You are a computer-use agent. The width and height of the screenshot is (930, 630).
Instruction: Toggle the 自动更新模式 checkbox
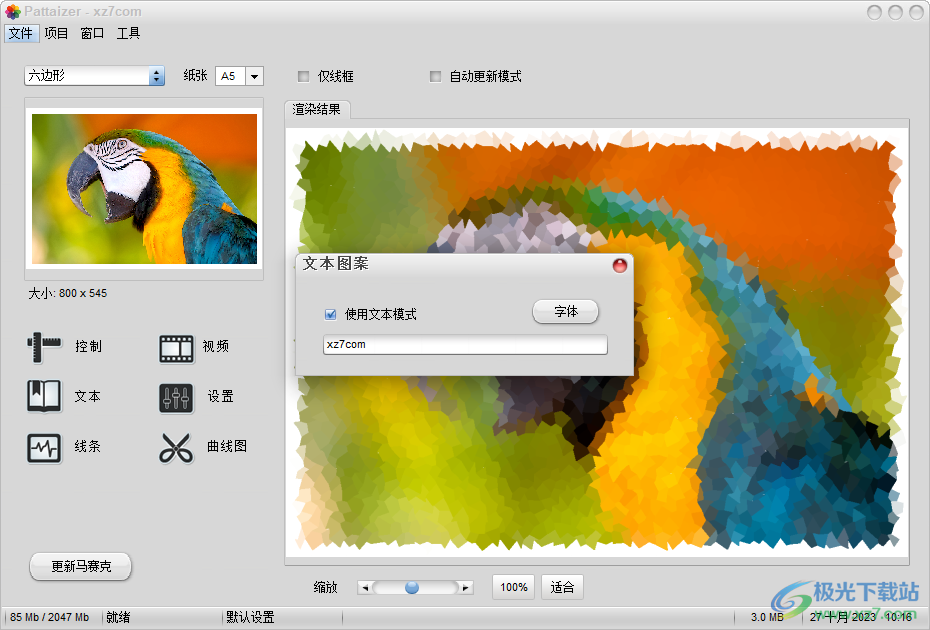point(435,76)
